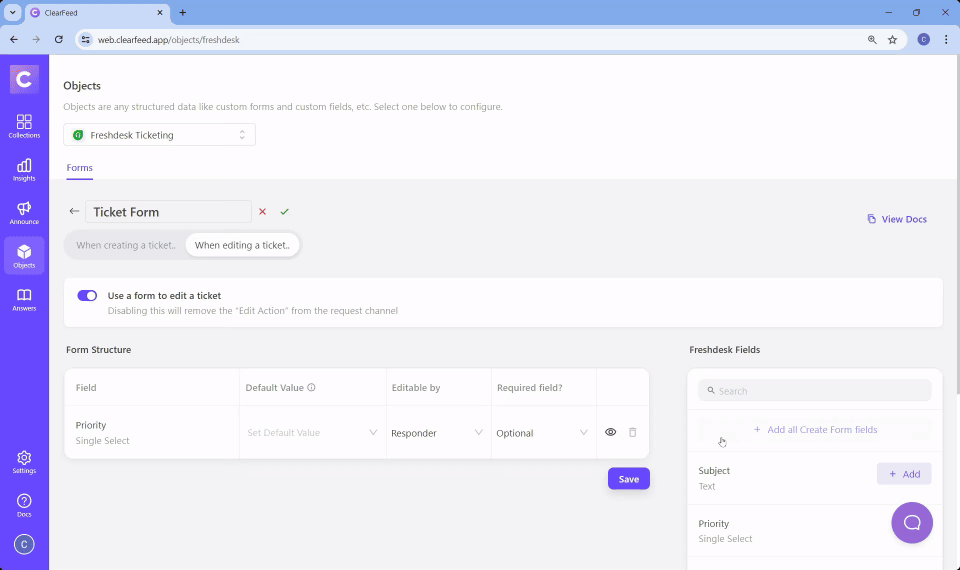
Task: Open the Announce megaphone icon
Action: tap(24, 213)
